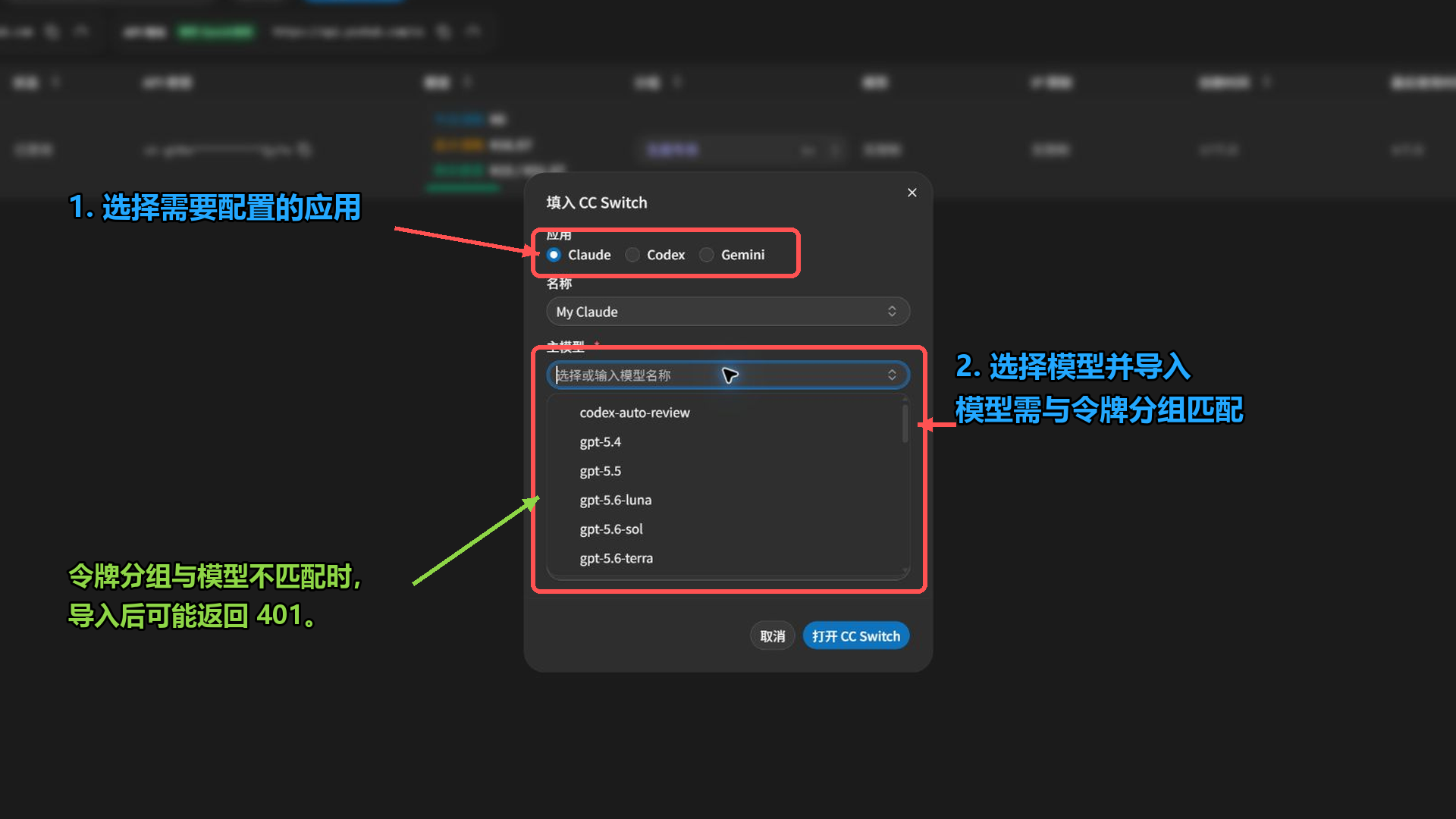Choose gpt-5.5 from the model list

coord(728,471)
